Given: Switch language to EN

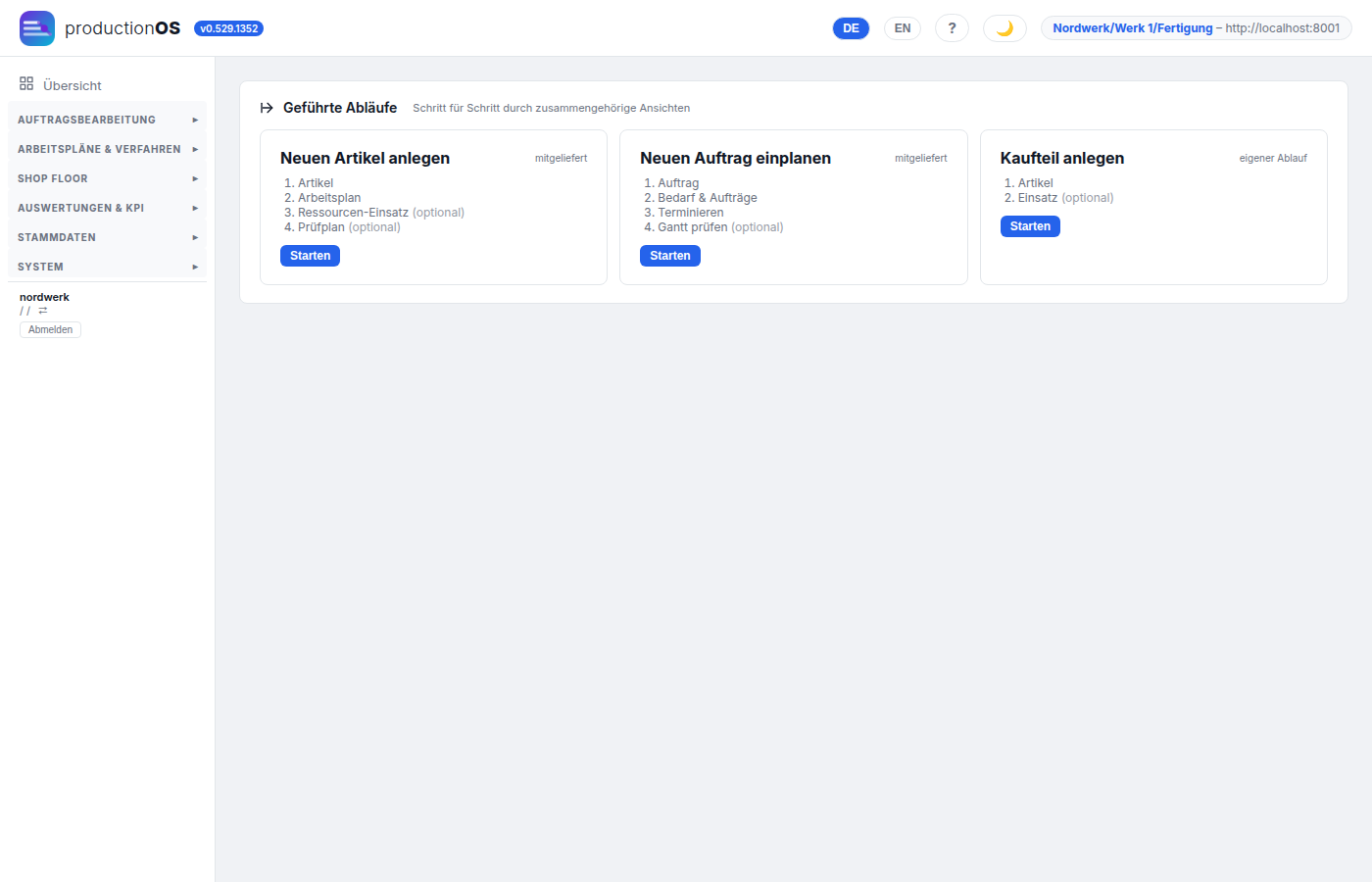Looking at the screenshot, I should (x=903, y=28).
